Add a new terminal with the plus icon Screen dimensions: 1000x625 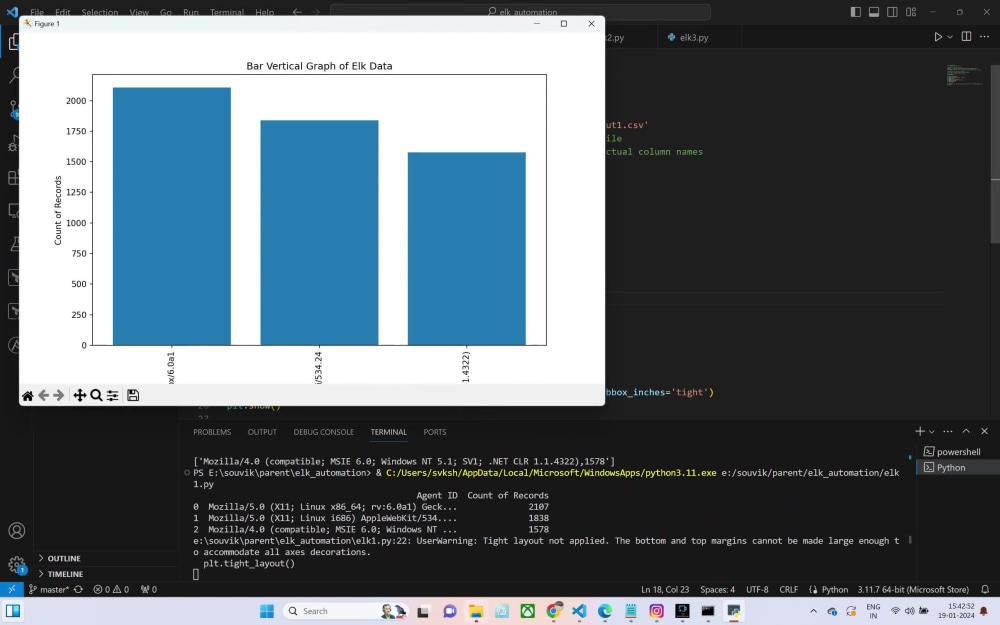(x=919, y=431)
